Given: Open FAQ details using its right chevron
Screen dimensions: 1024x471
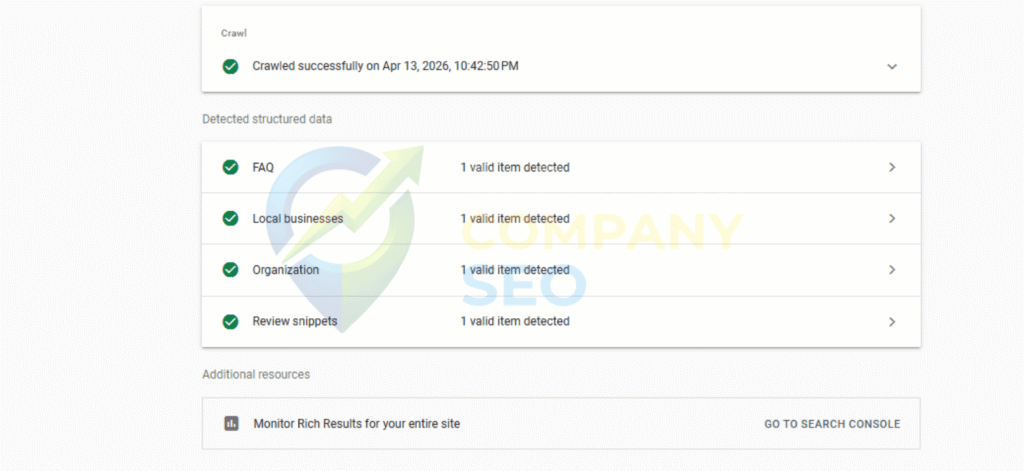Looking at the screenshot, I should [892, 167].
